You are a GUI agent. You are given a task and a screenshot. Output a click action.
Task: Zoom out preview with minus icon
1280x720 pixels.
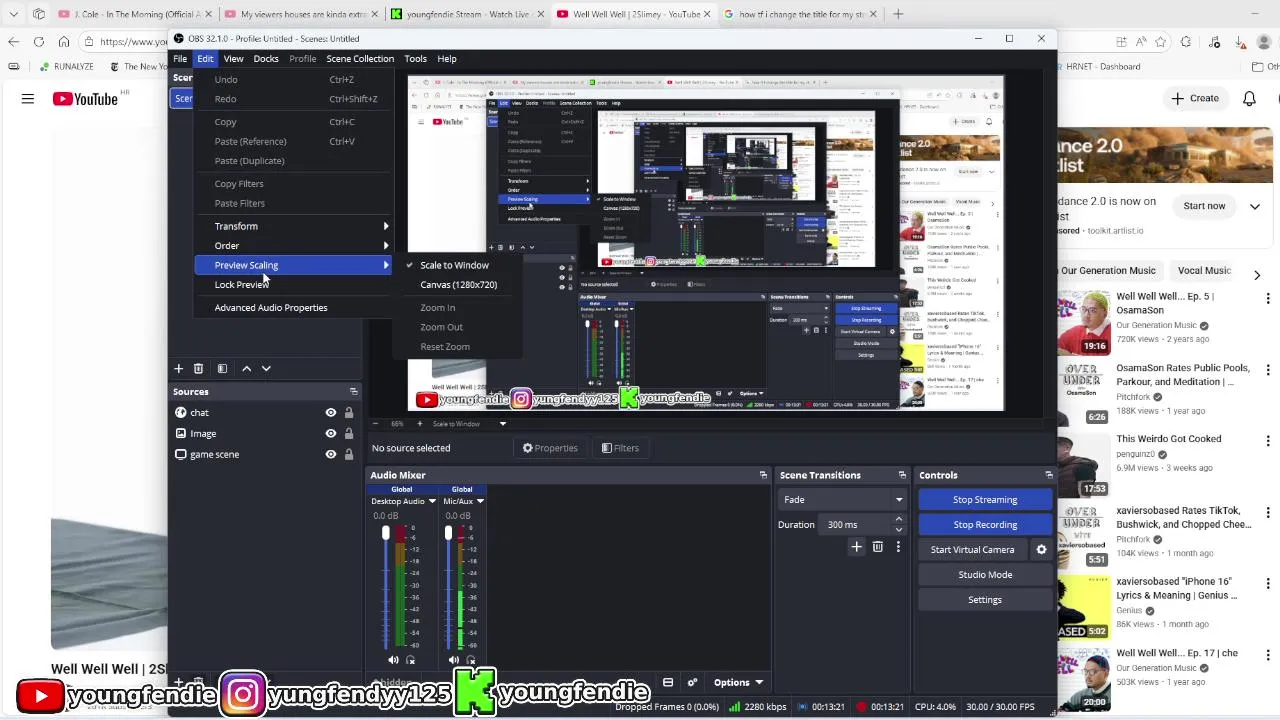point(374,424)
